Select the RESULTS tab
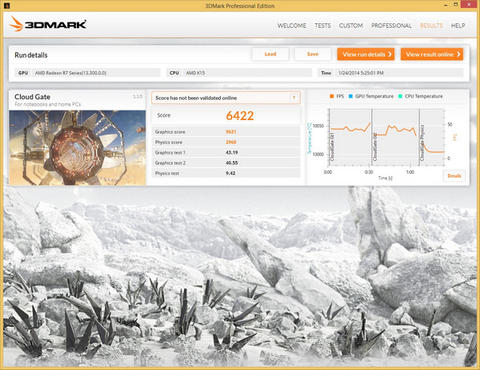Image resolution: width=480 pixels, height=370 pixels. coord(431,26)
